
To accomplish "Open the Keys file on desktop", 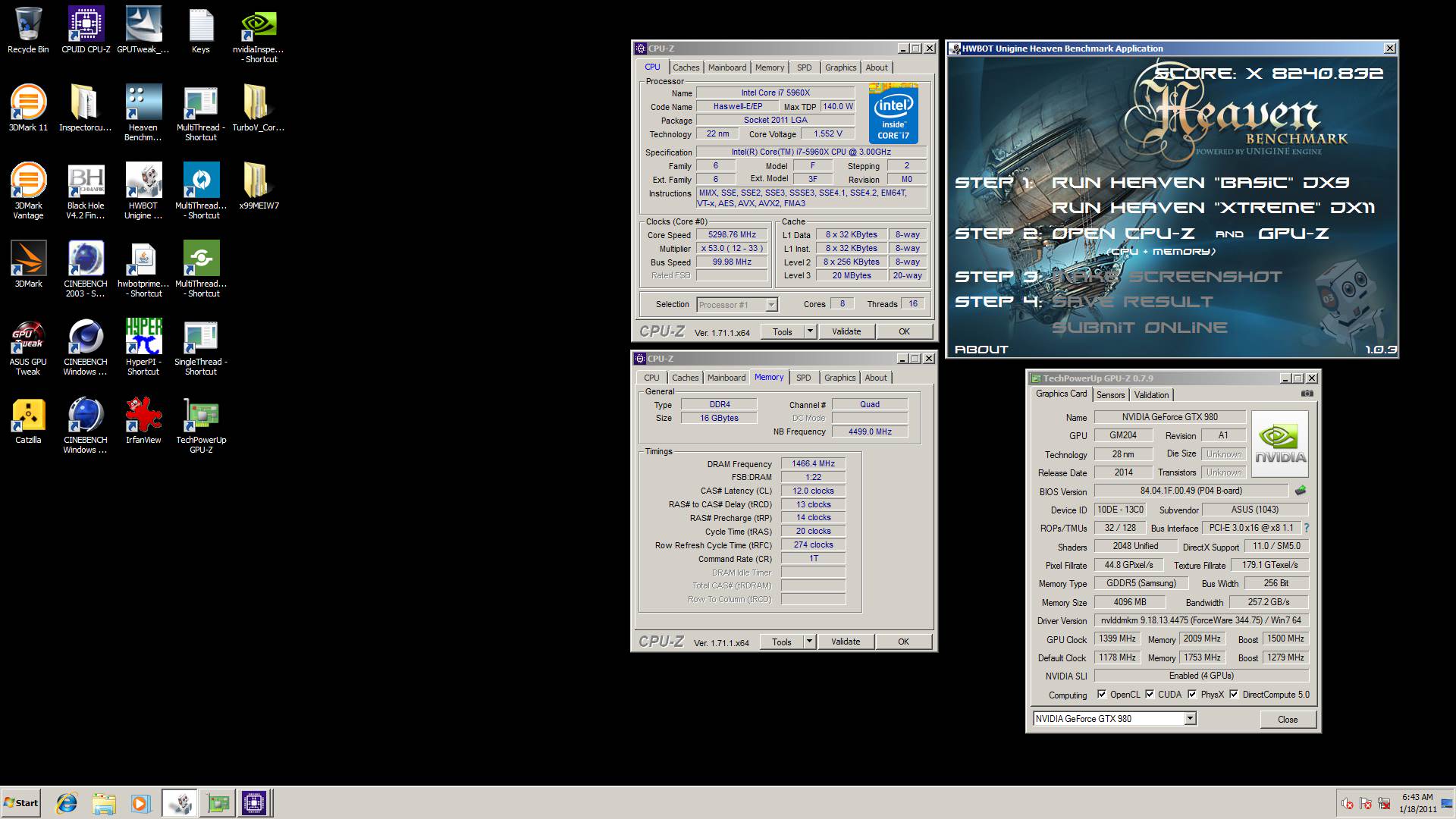I will tap(201, 30).
